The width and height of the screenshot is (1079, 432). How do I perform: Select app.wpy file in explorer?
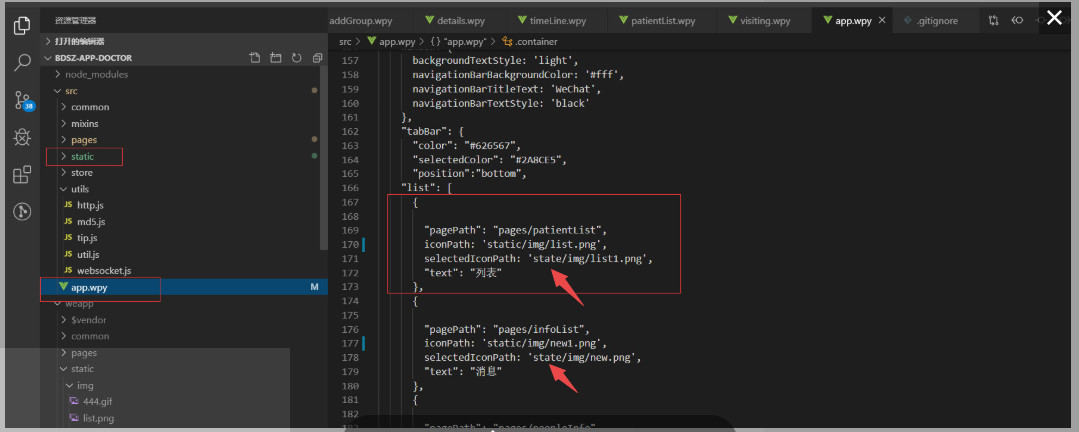pos(89,288)
